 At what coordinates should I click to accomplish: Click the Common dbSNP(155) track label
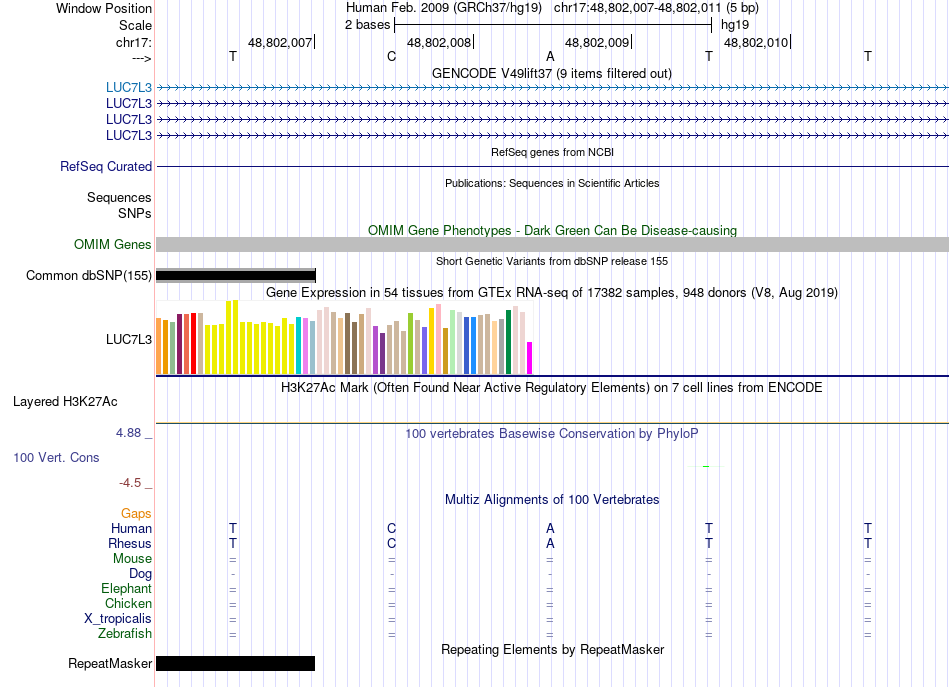coord(89,276)
